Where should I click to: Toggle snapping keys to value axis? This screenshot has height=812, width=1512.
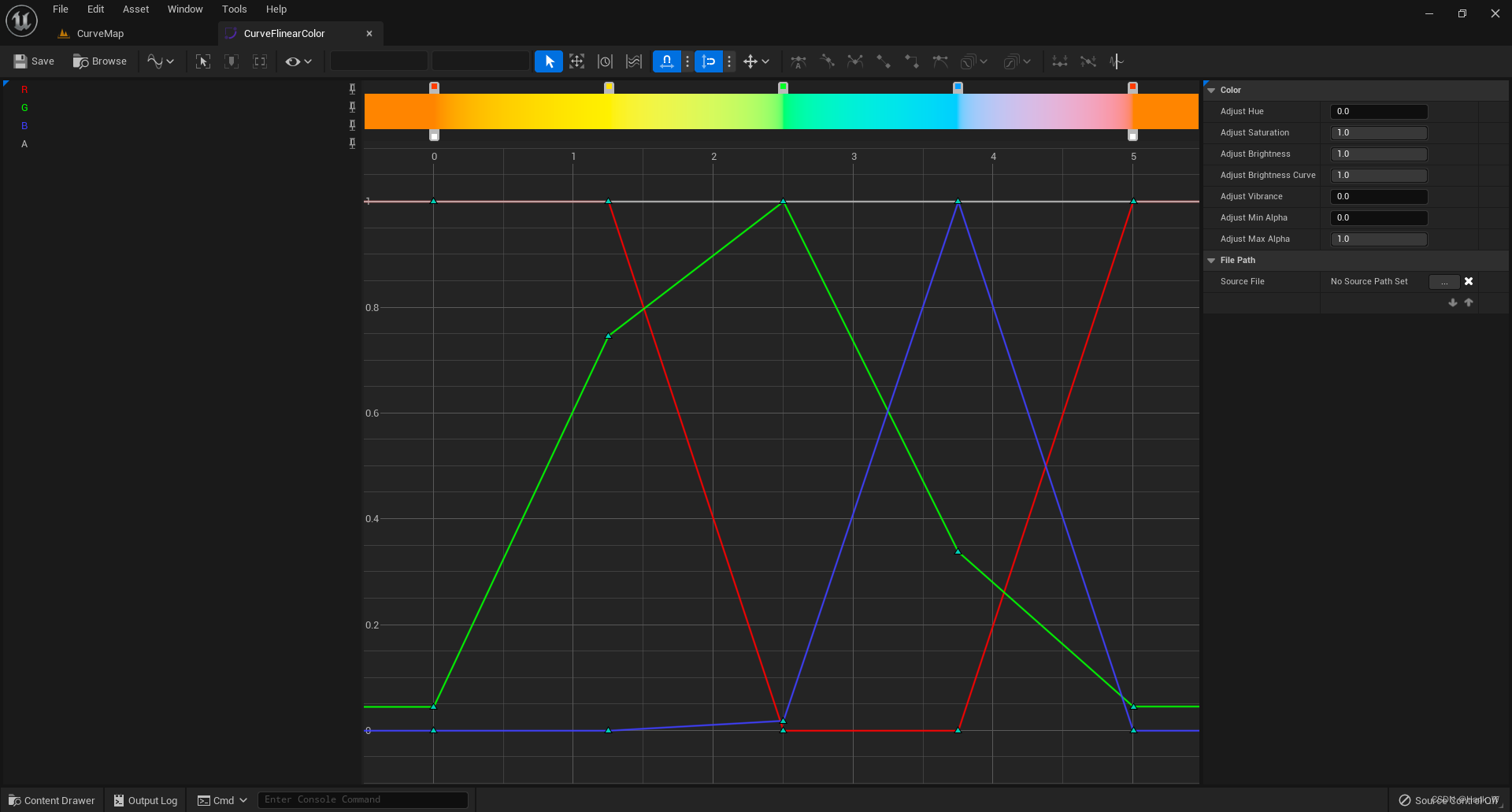click(709, 61)
